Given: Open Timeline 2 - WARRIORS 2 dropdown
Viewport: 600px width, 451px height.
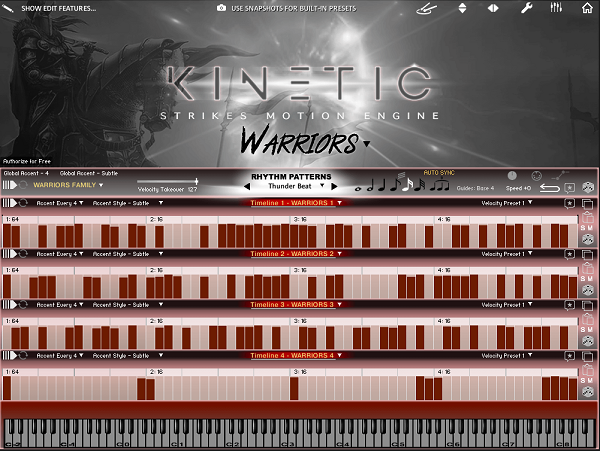Looking at the screenshot, I should coord(296,254).
